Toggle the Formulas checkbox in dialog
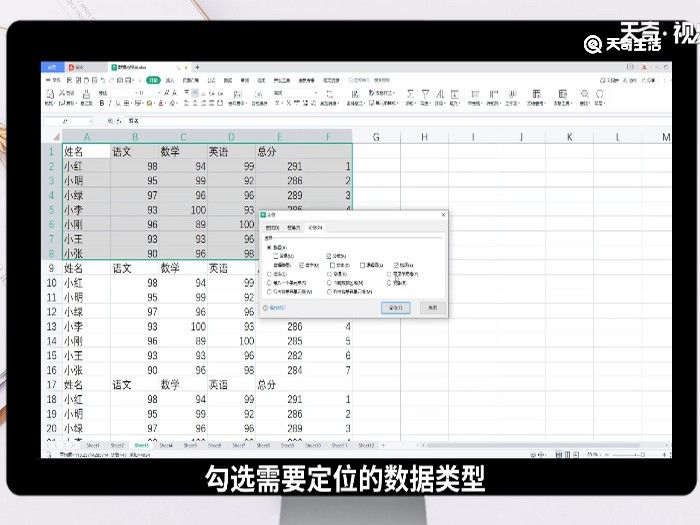The image size is (700, 525). pos(329,256)
